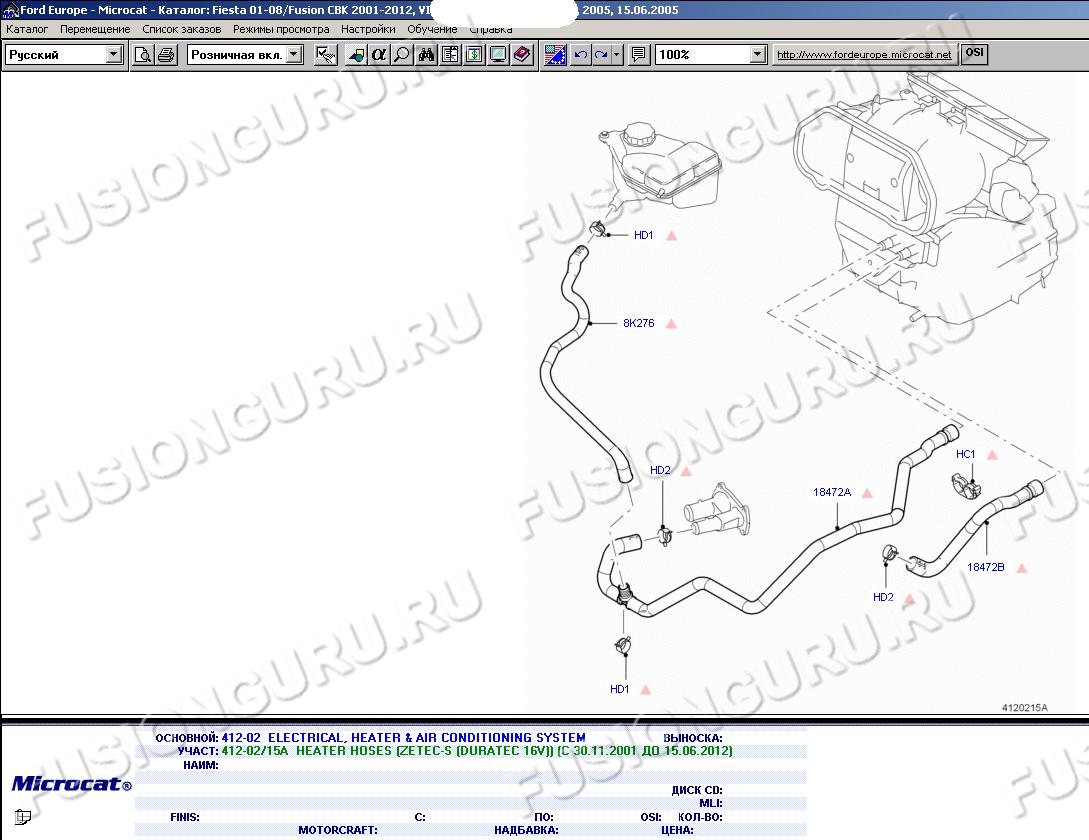Click the Microcat logo
This screenshot has height=840, width=1089.
tap(72, 784)
